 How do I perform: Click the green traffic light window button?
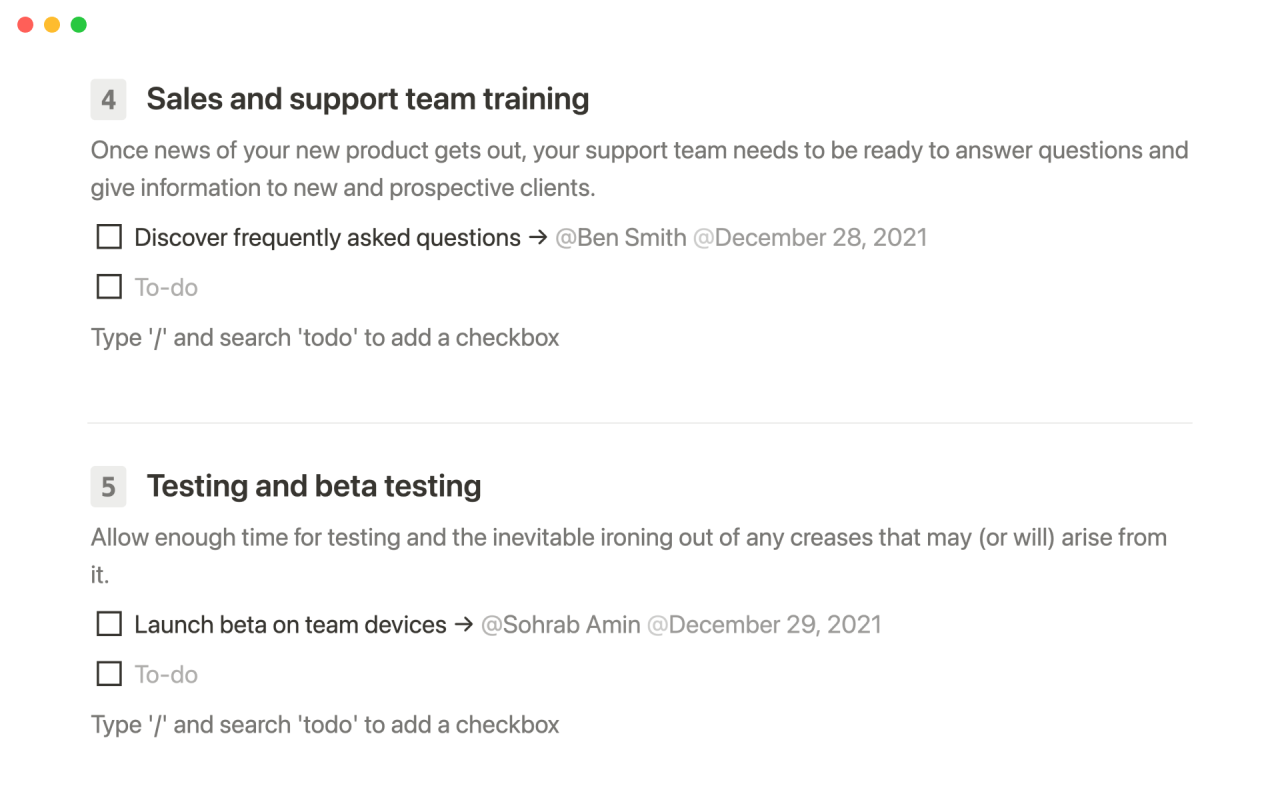click(78, 24)
